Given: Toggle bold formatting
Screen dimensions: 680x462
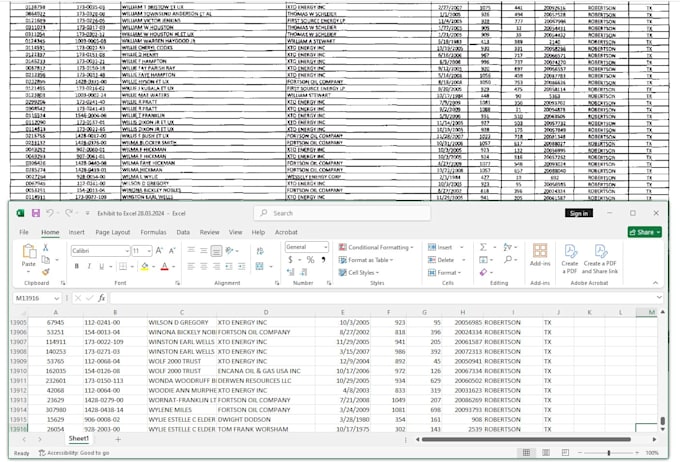Looking at the screenshot, I should (77, 266).
